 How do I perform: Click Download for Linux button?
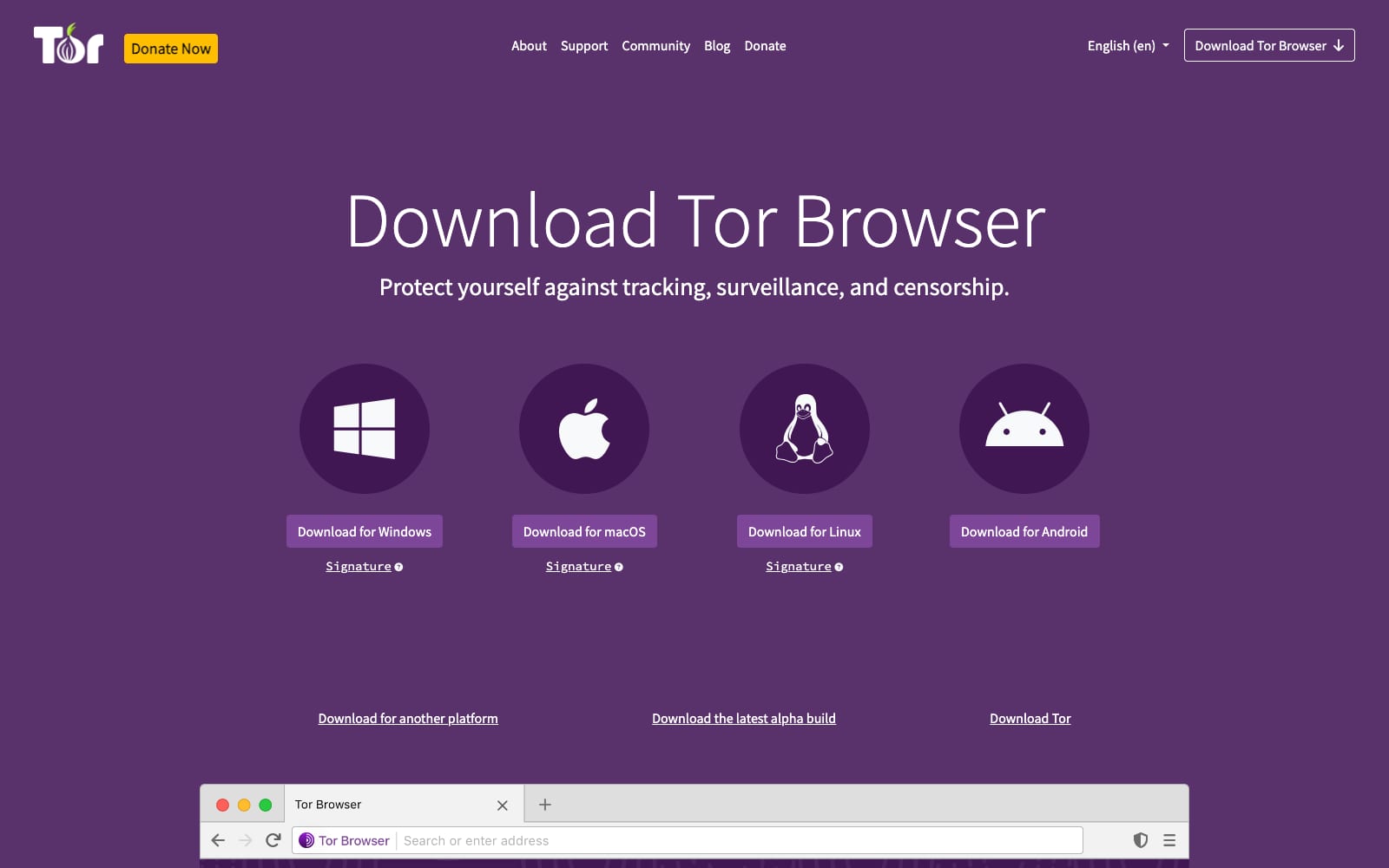[805, 531]
